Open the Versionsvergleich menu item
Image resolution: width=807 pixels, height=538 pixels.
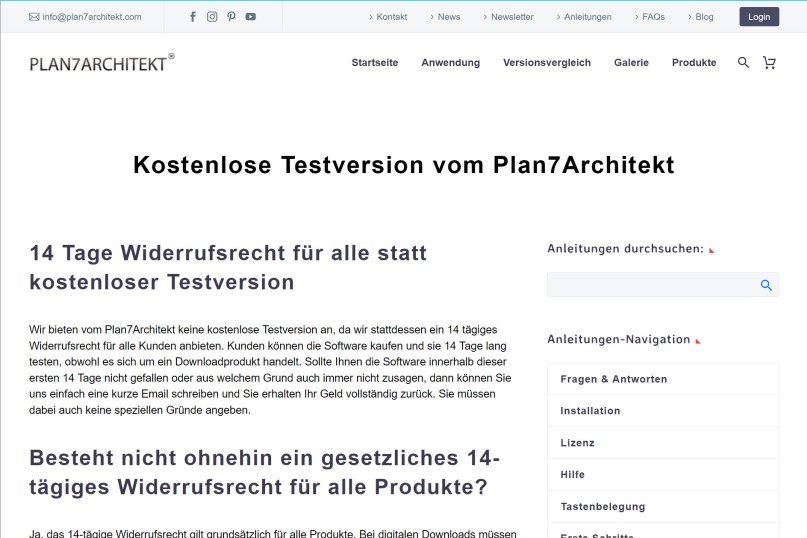tap(547, 62)
